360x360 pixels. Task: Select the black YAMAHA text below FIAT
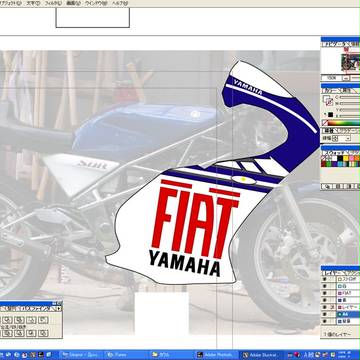point(185,263)
